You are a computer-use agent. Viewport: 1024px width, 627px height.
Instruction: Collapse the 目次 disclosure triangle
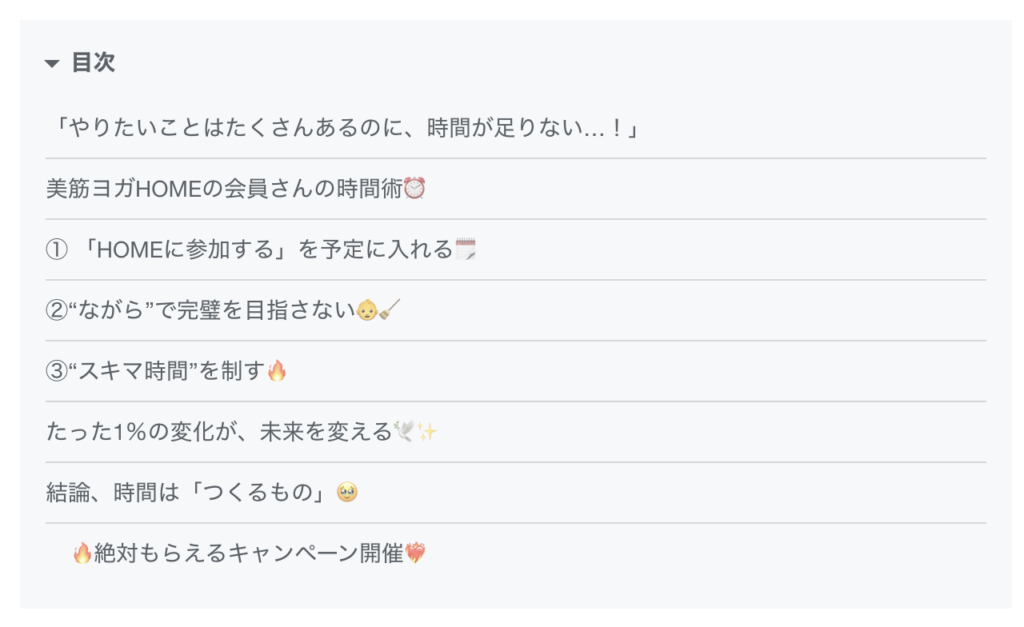(x=53, y=64)
